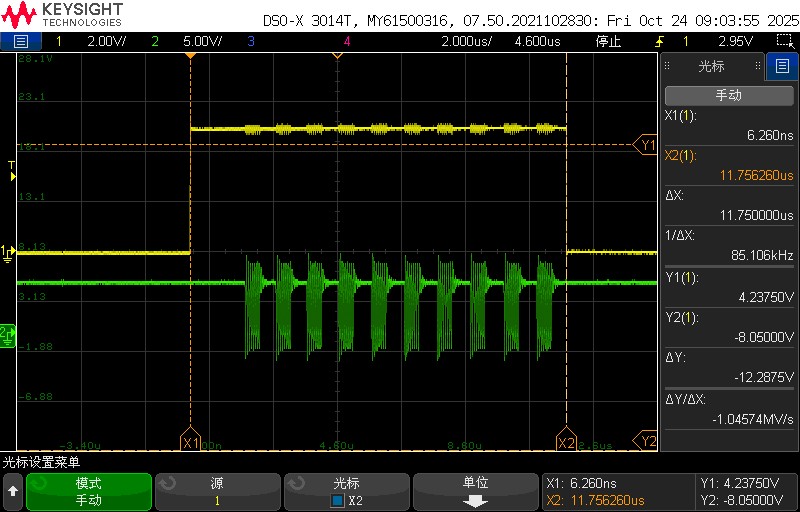Open the main menu icon at top-left
The height and width of the screenshot is (512, 800).
(x=21, y=41)
